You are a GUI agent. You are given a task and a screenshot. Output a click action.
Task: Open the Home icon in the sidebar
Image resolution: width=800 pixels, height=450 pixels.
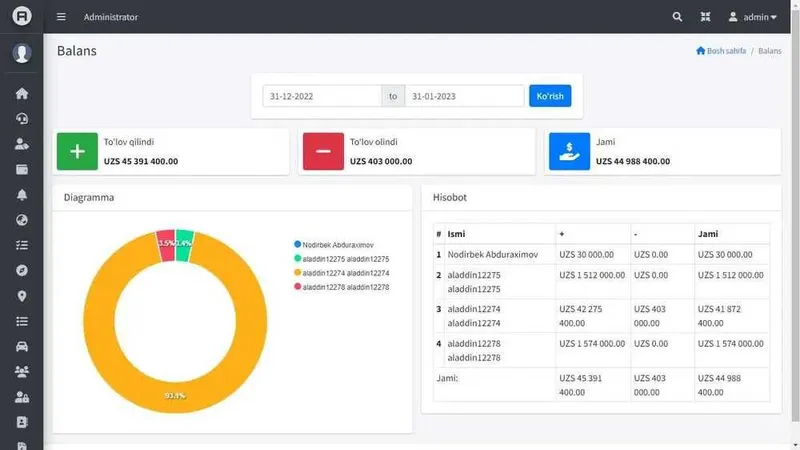tap(21, 93)
